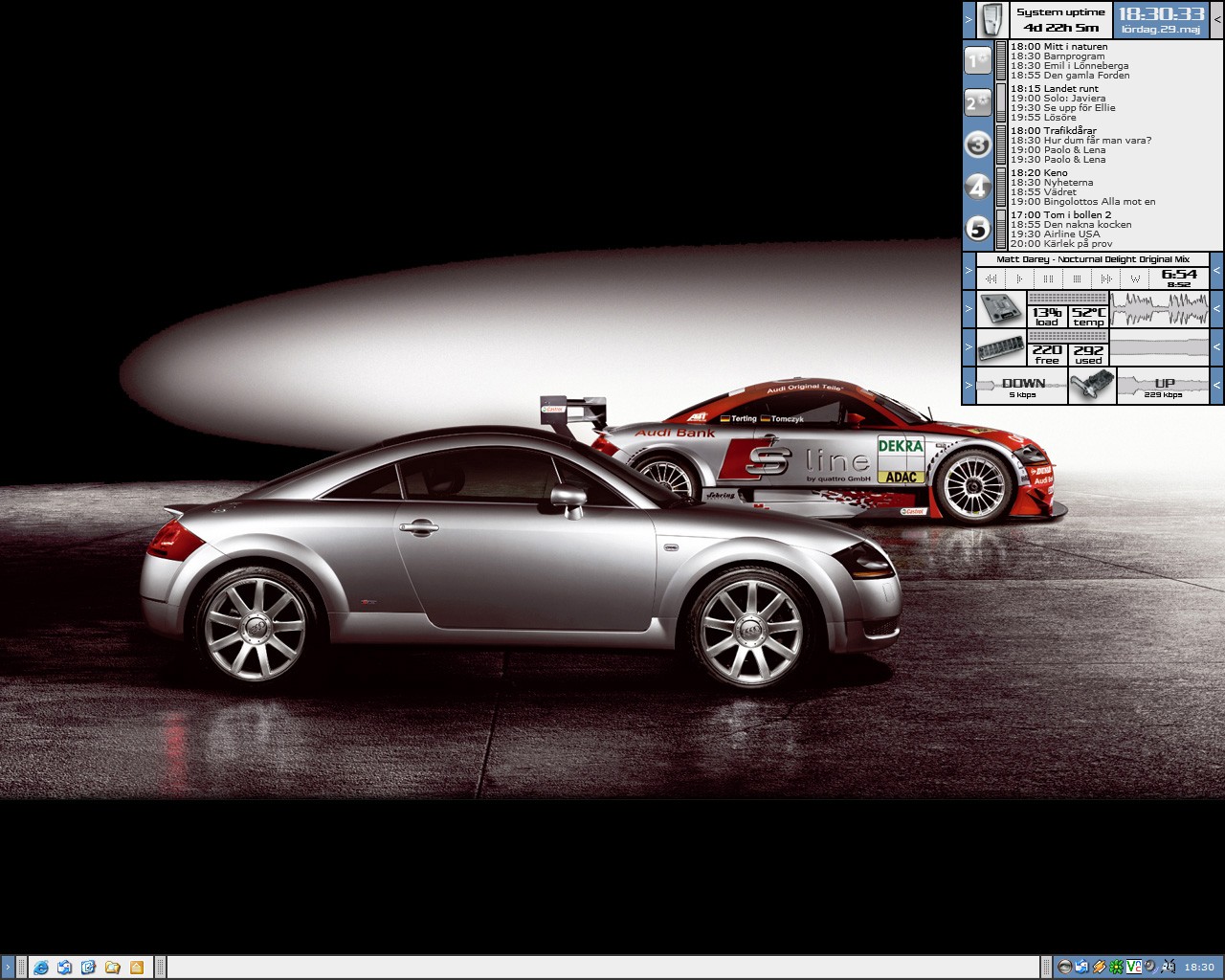Viewport: 1225px width, 980px height.
Task: Collapse right arrow beside network UP graph
Action: (1216, 385)
